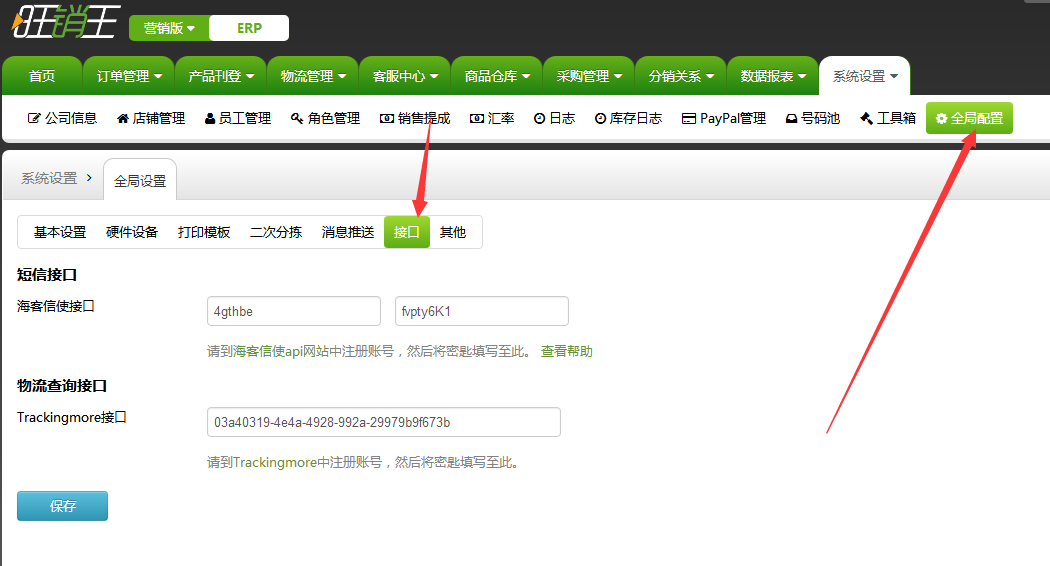Open 日志 clock icon item
1050x566 pixels.
coord(554,119)
